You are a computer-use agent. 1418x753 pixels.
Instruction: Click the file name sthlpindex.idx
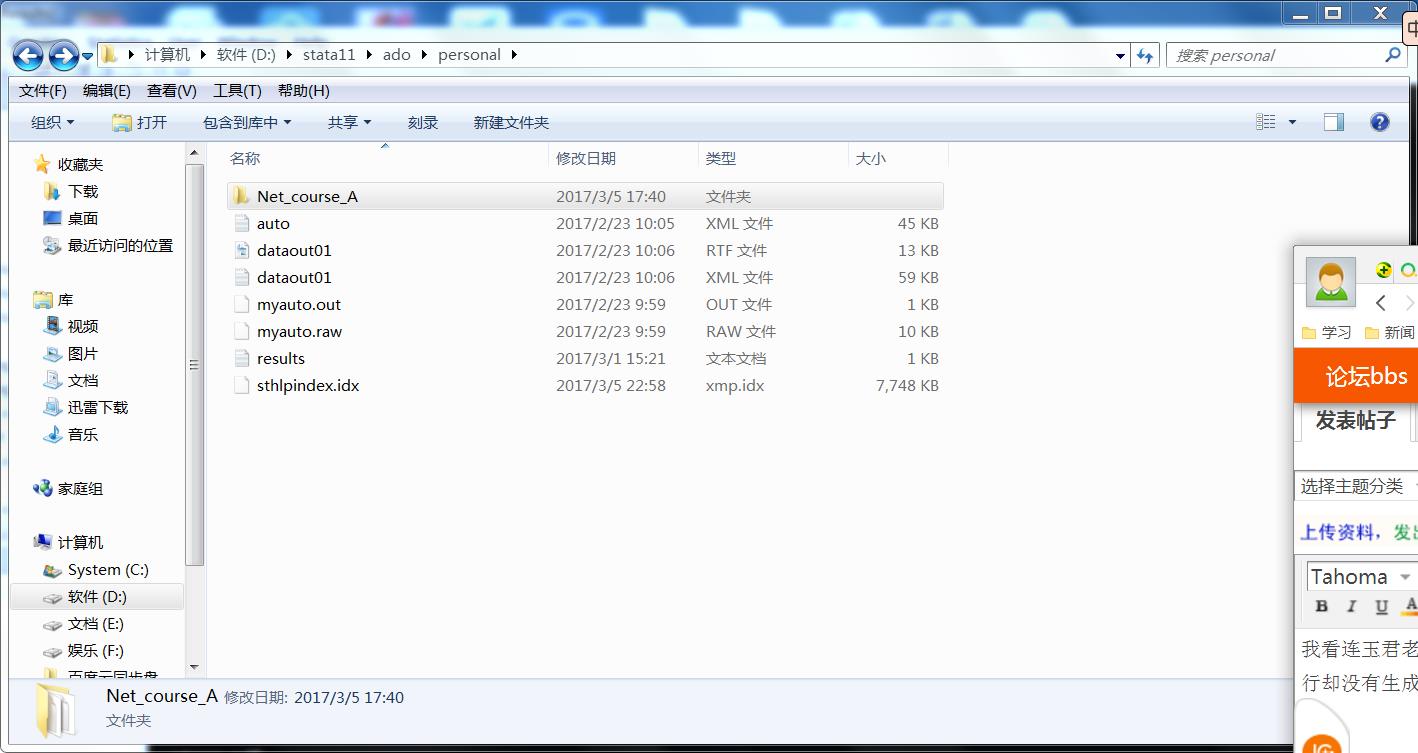[x=308, y=385]
